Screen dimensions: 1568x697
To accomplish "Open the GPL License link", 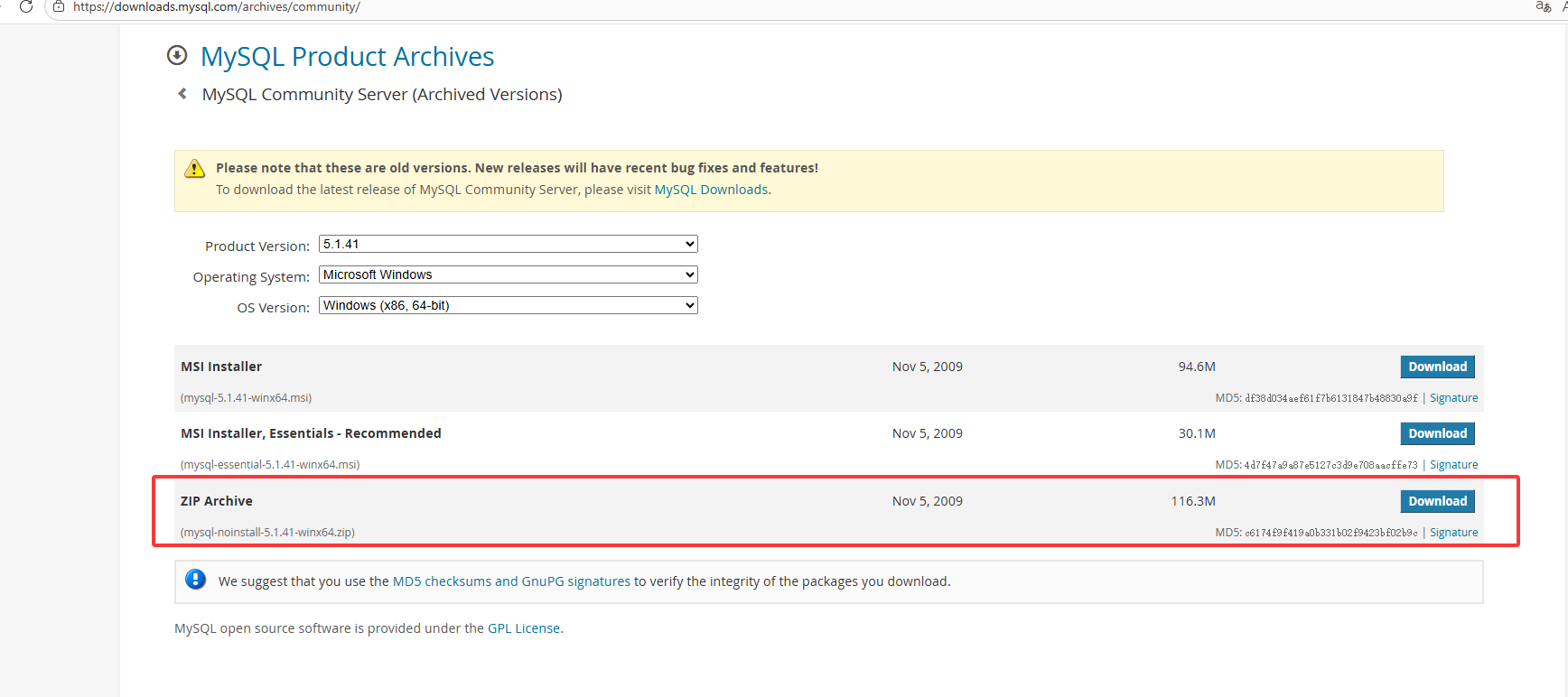I will [x=524, y=628].
